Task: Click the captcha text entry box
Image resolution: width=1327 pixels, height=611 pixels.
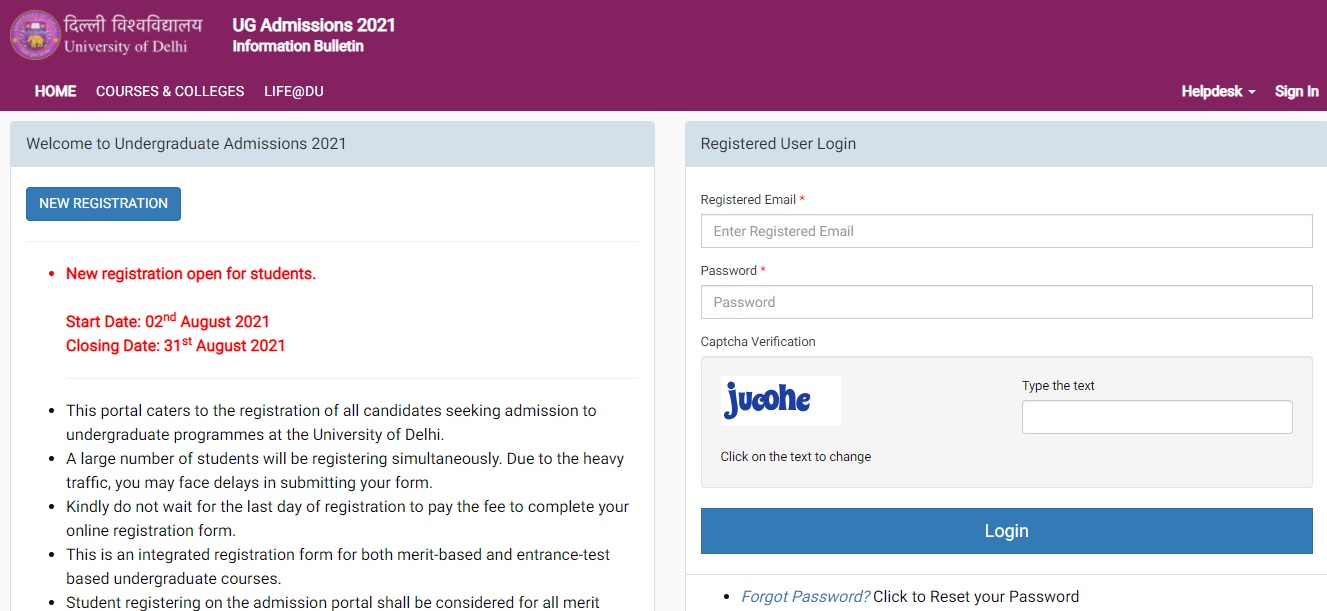Action: (x=1156, y=417)
